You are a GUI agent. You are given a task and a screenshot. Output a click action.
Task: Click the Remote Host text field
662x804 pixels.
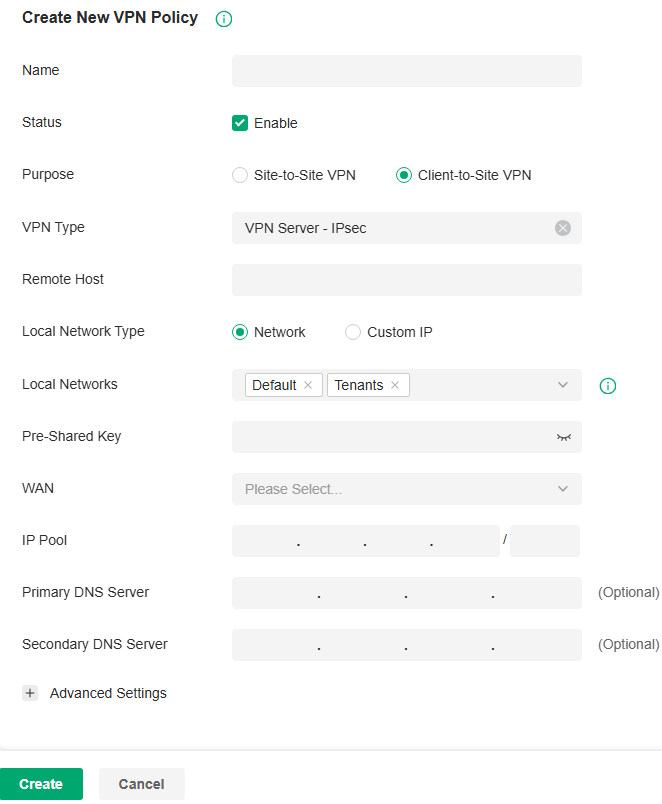click(x=406, y=279)
